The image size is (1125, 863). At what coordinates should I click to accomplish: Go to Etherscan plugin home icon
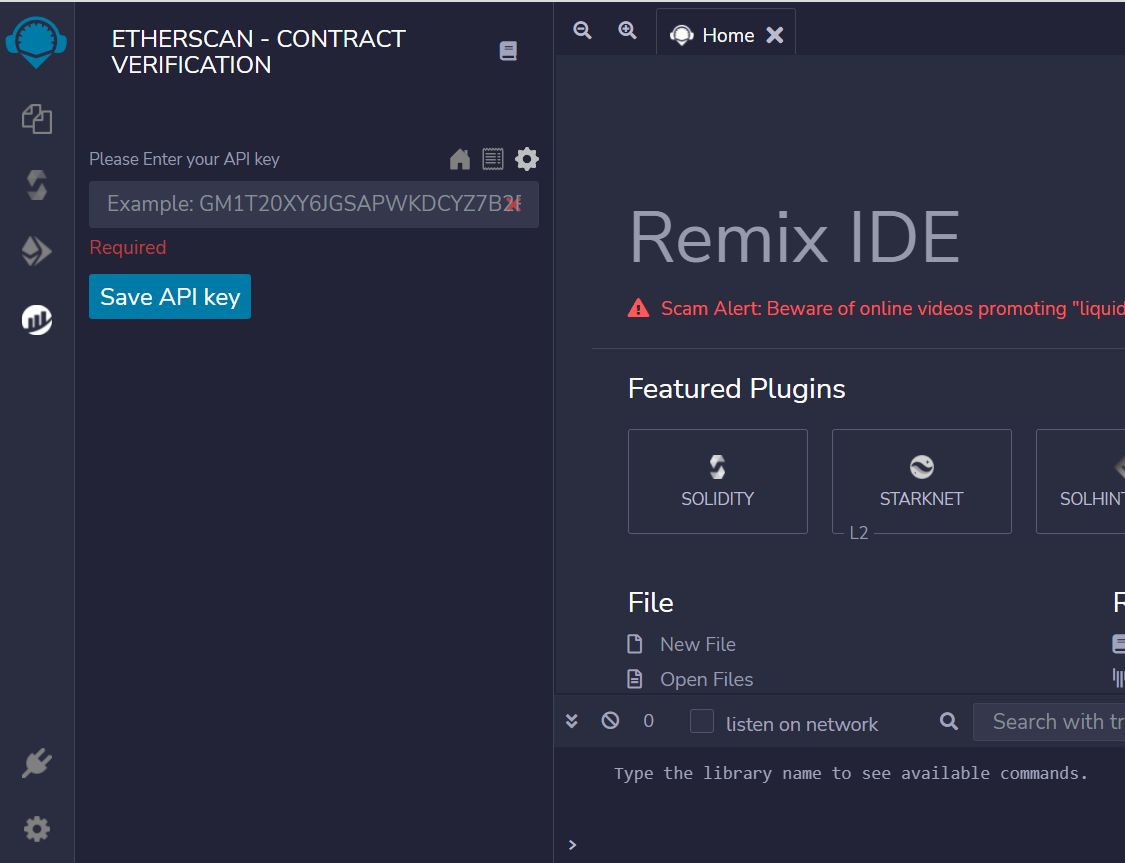pos(460,159)
